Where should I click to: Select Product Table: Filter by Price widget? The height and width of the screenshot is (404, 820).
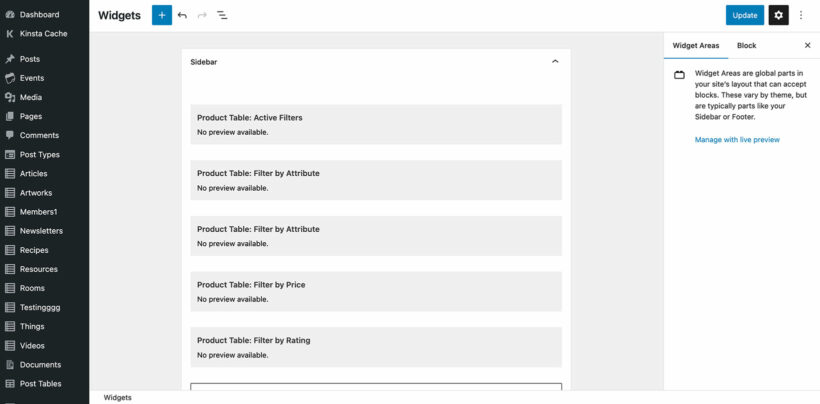click(x=376, y=291)
